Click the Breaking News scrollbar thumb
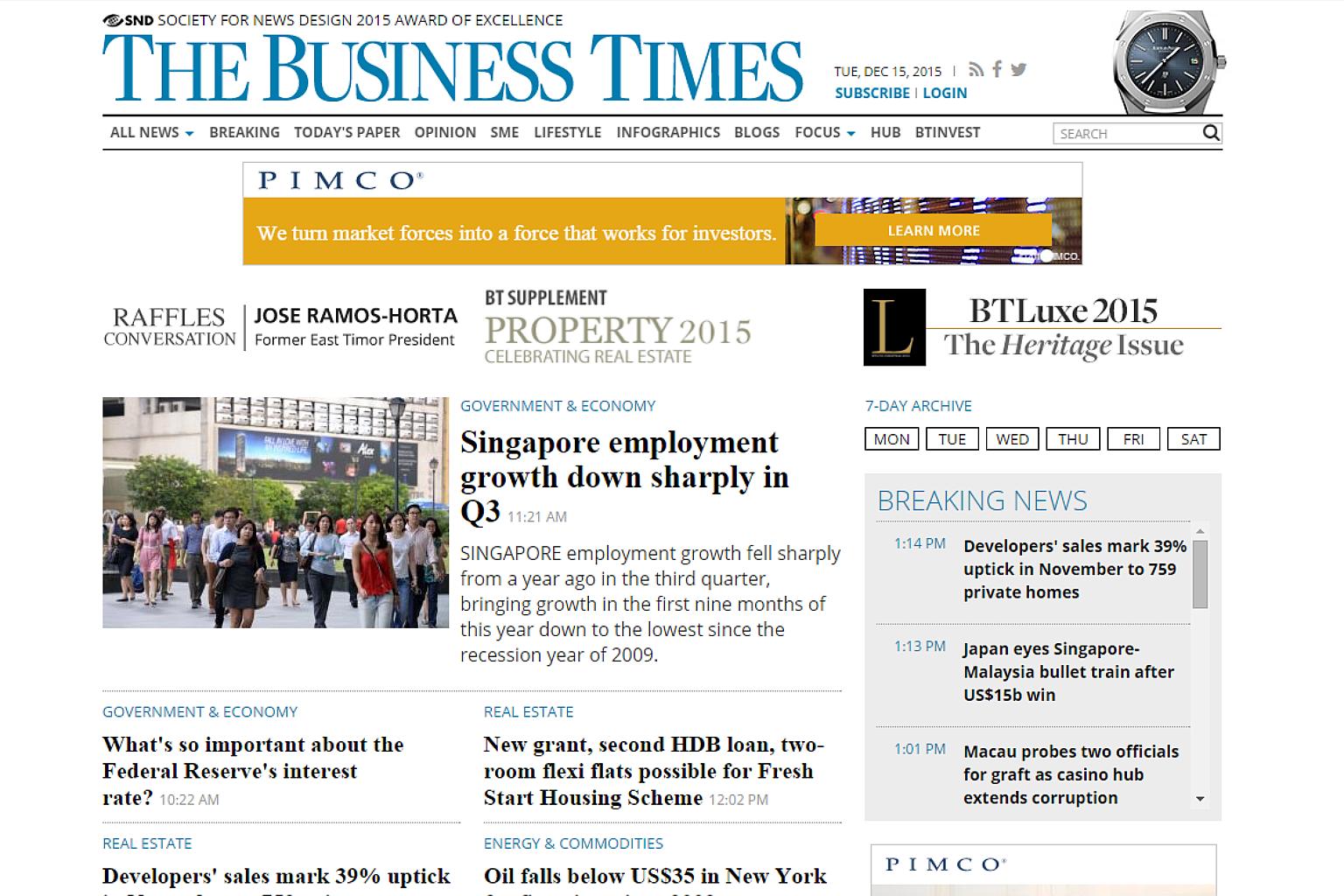The image size is (1344, 896). (1200, 574)
